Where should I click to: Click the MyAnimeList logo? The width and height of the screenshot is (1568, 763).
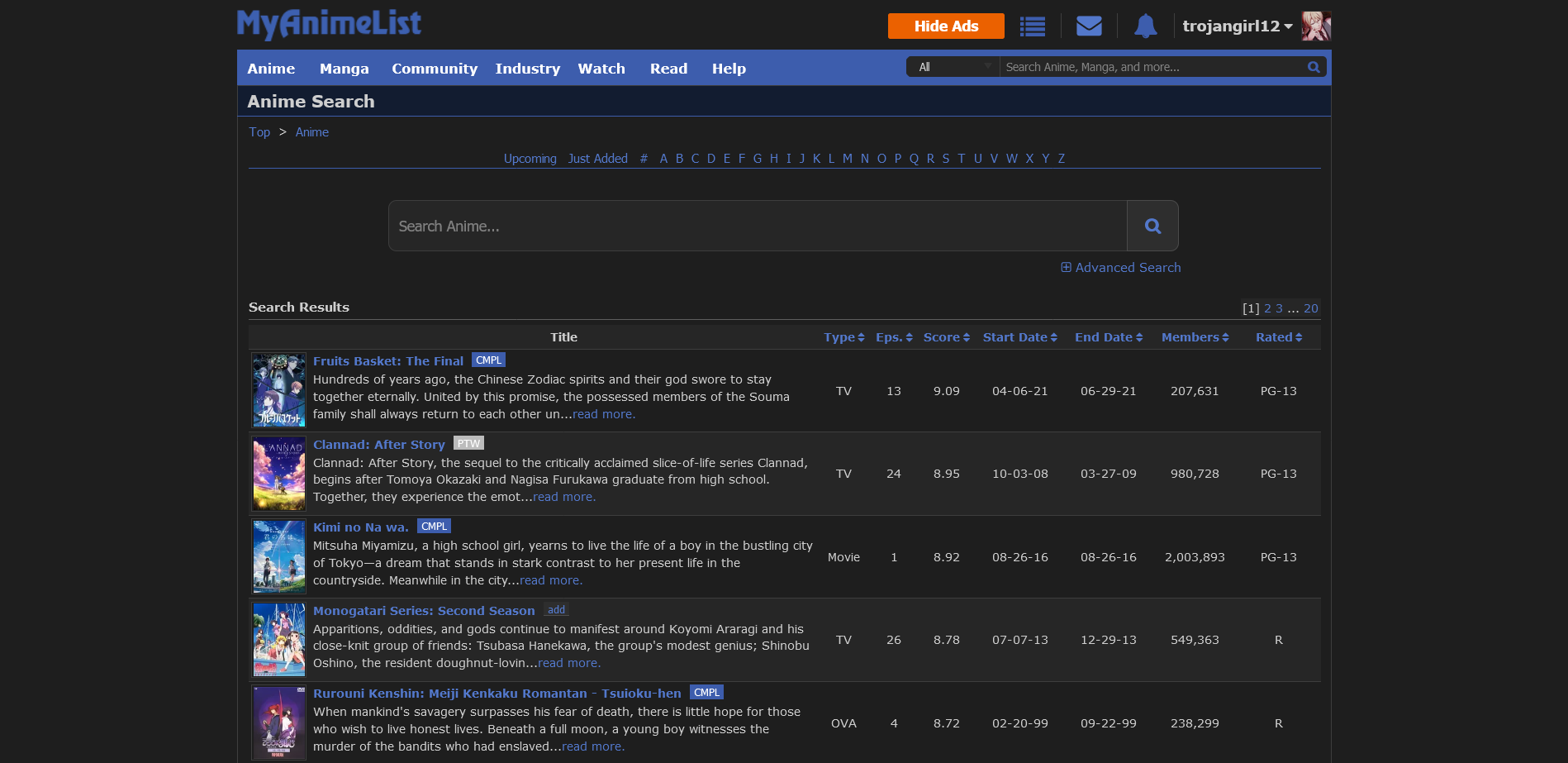coord(329,24)
